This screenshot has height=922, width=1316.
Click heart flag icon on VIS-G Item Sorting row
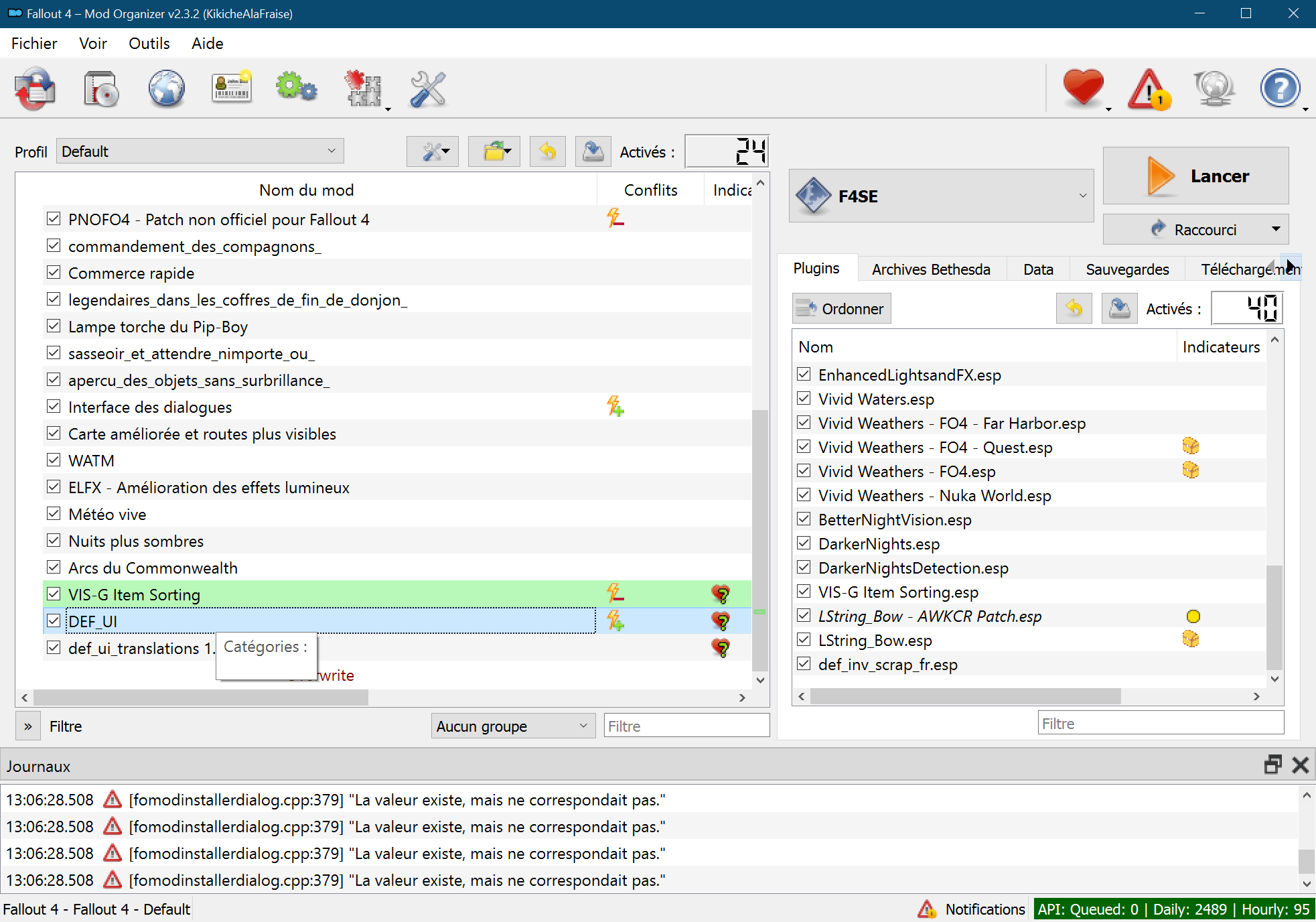pos(721,594)
